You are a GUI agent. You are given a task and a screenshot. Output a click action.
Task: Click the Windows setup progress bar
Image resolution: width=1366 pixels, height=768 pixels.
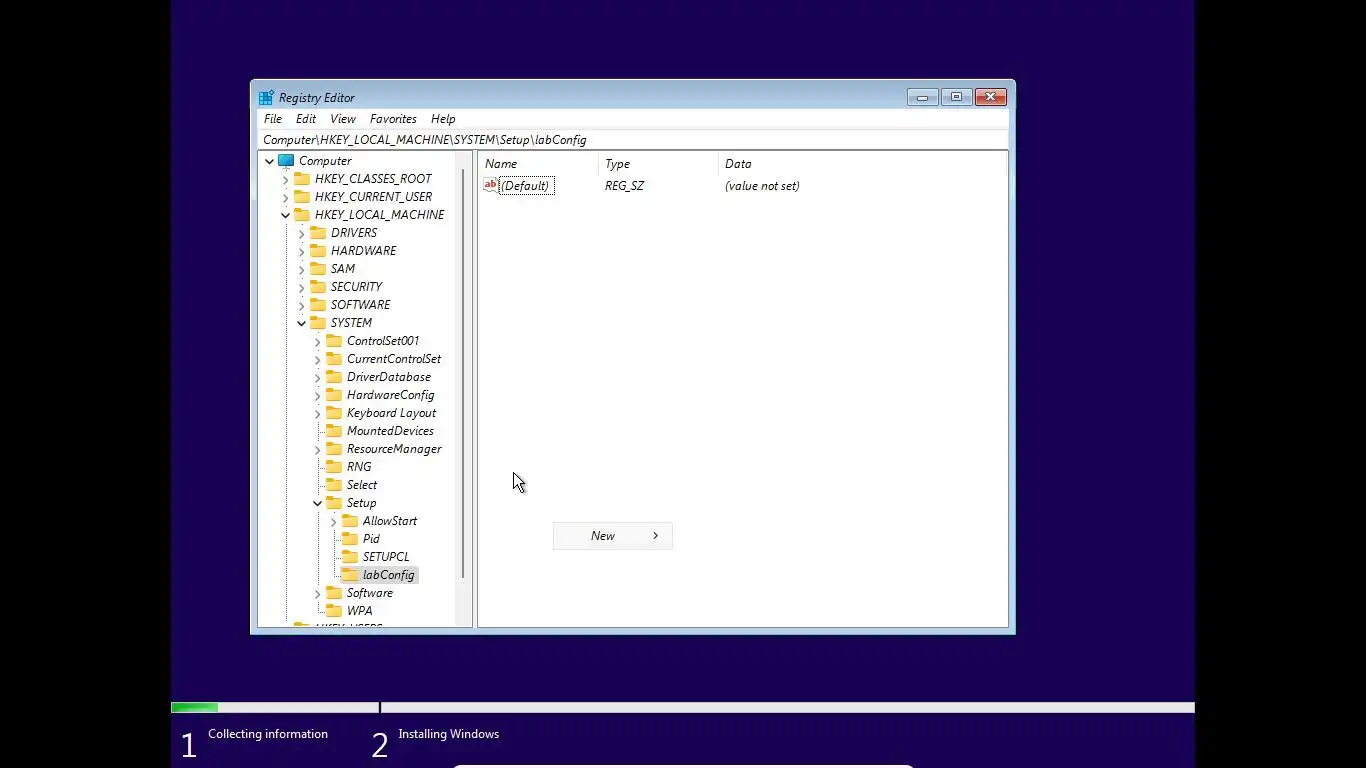tap(683, 708)
